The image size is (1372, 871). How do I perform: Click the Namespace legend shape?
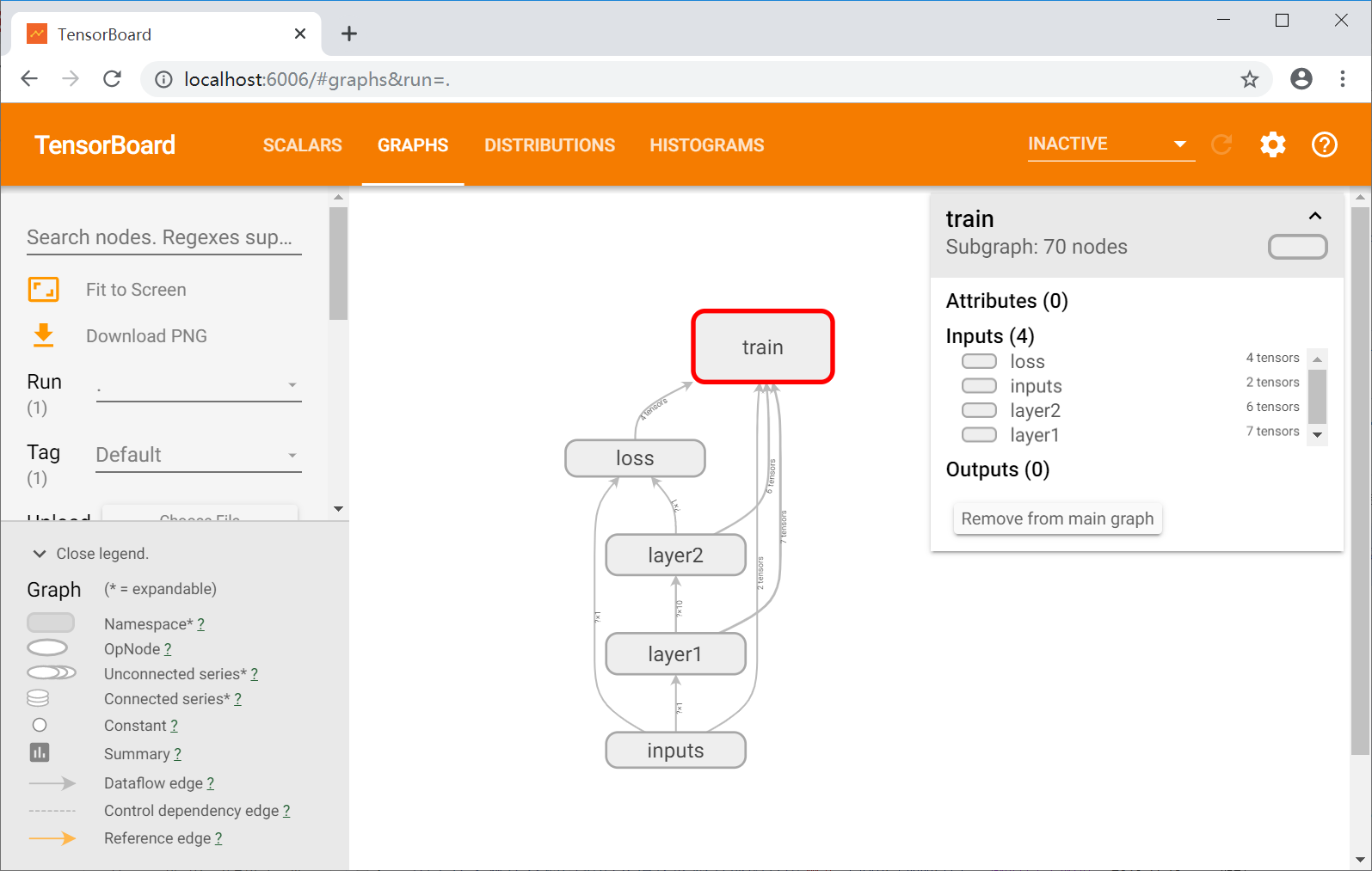pos(51,623)
